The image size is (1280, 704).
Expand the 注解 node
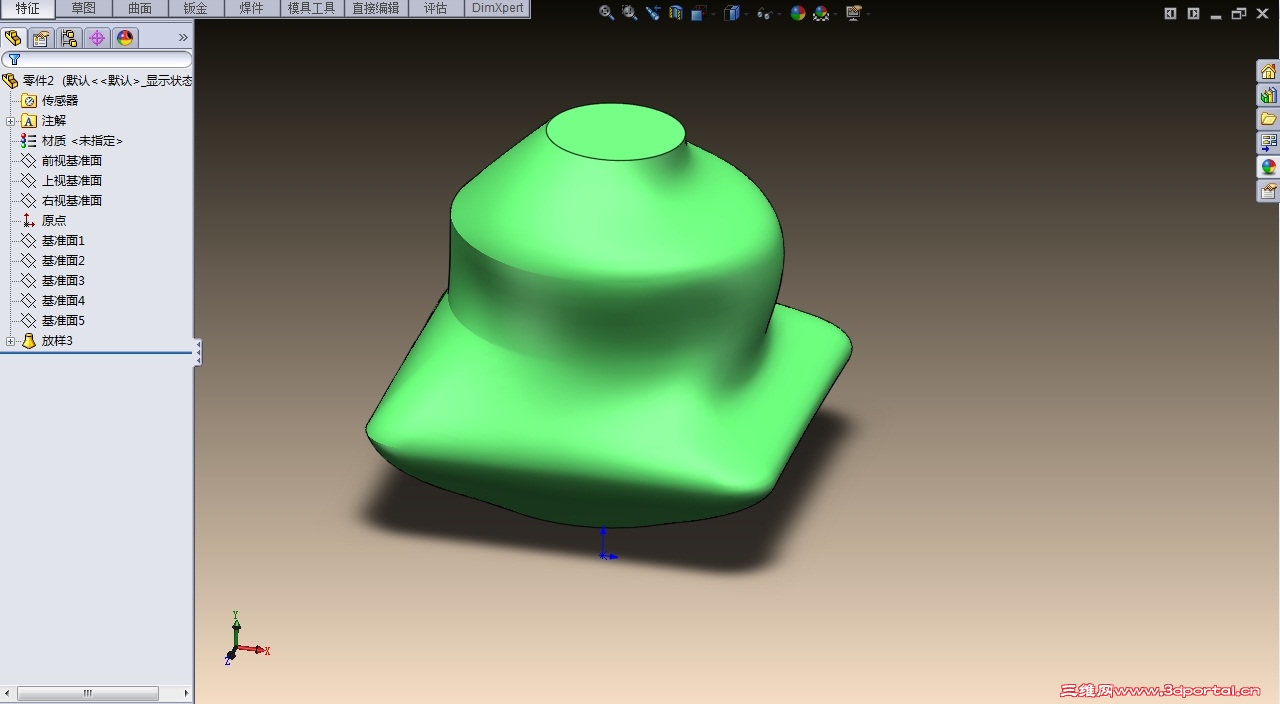tap(10, 121)
